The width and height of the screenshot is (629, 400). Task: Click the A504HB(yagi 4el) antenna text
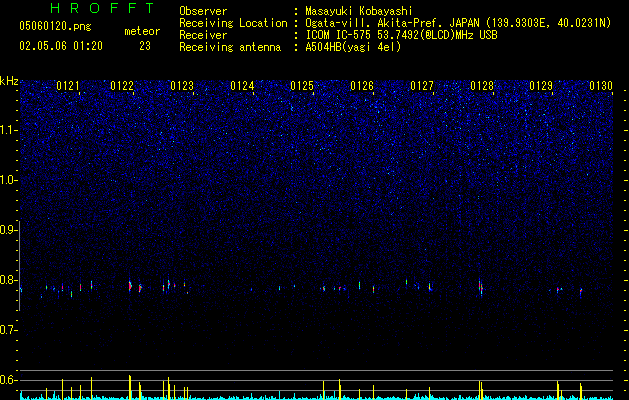pyautogui.click(x=353, y=47)
